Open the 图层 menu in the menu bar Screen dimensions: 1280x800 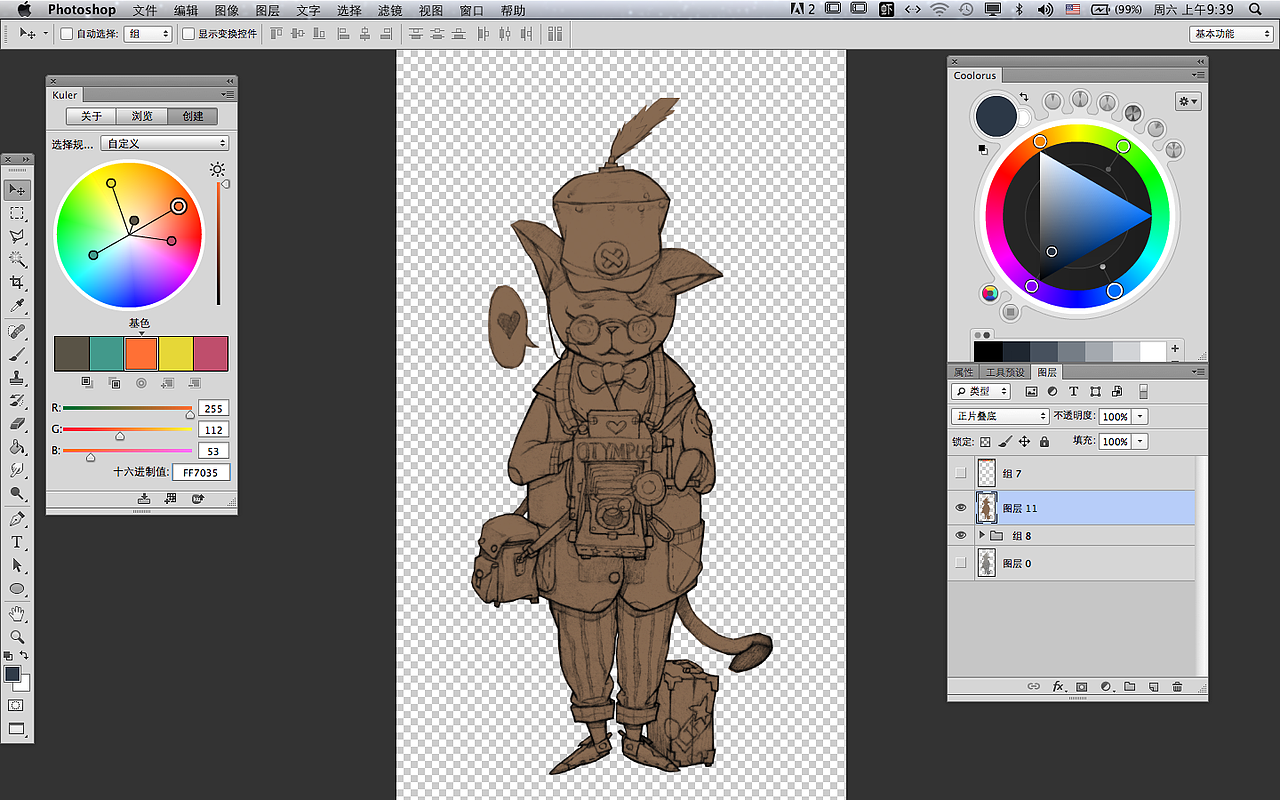267,10
